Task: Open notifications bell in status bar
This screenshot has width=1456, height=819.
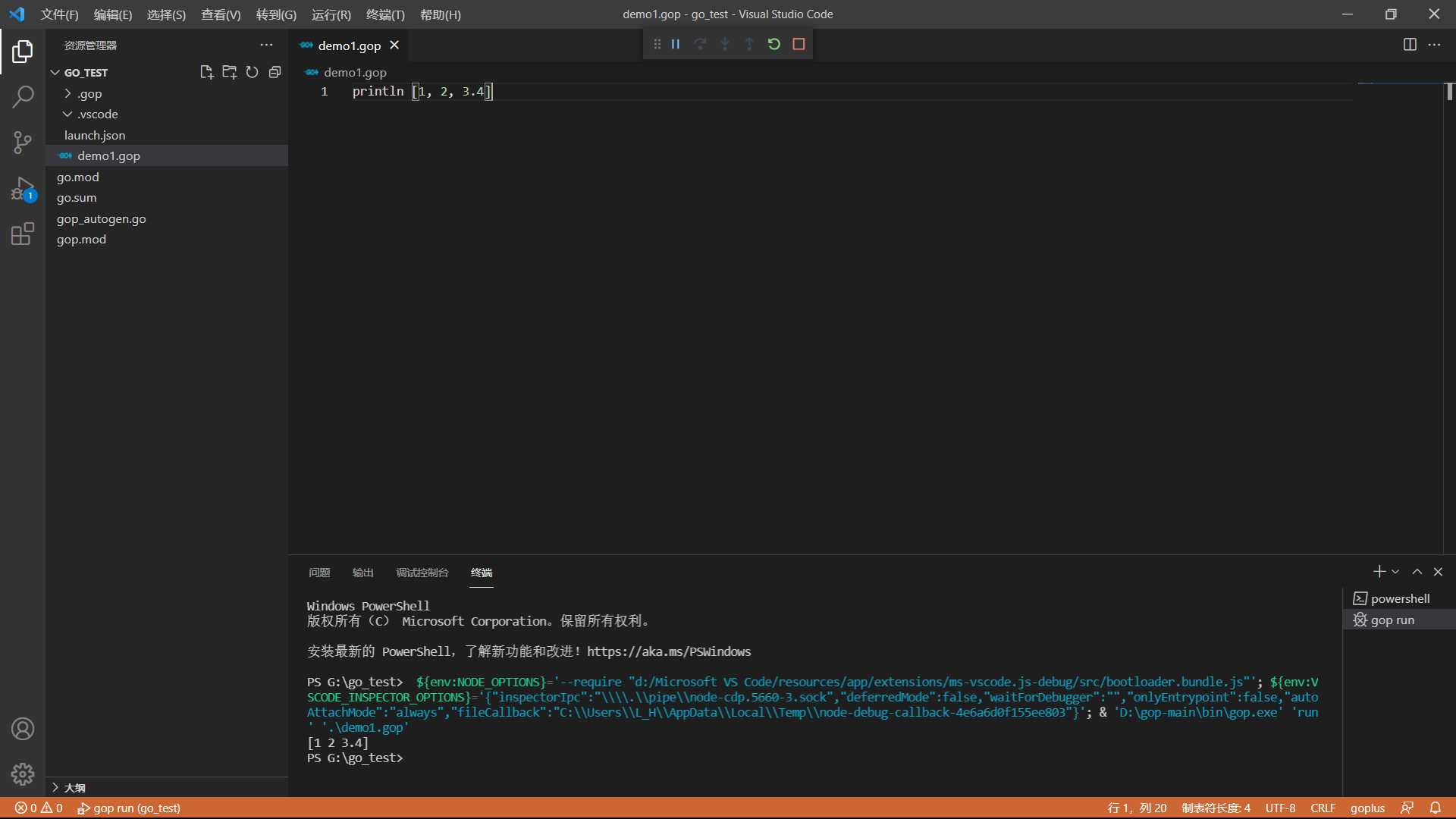Action: (1436, 808)
